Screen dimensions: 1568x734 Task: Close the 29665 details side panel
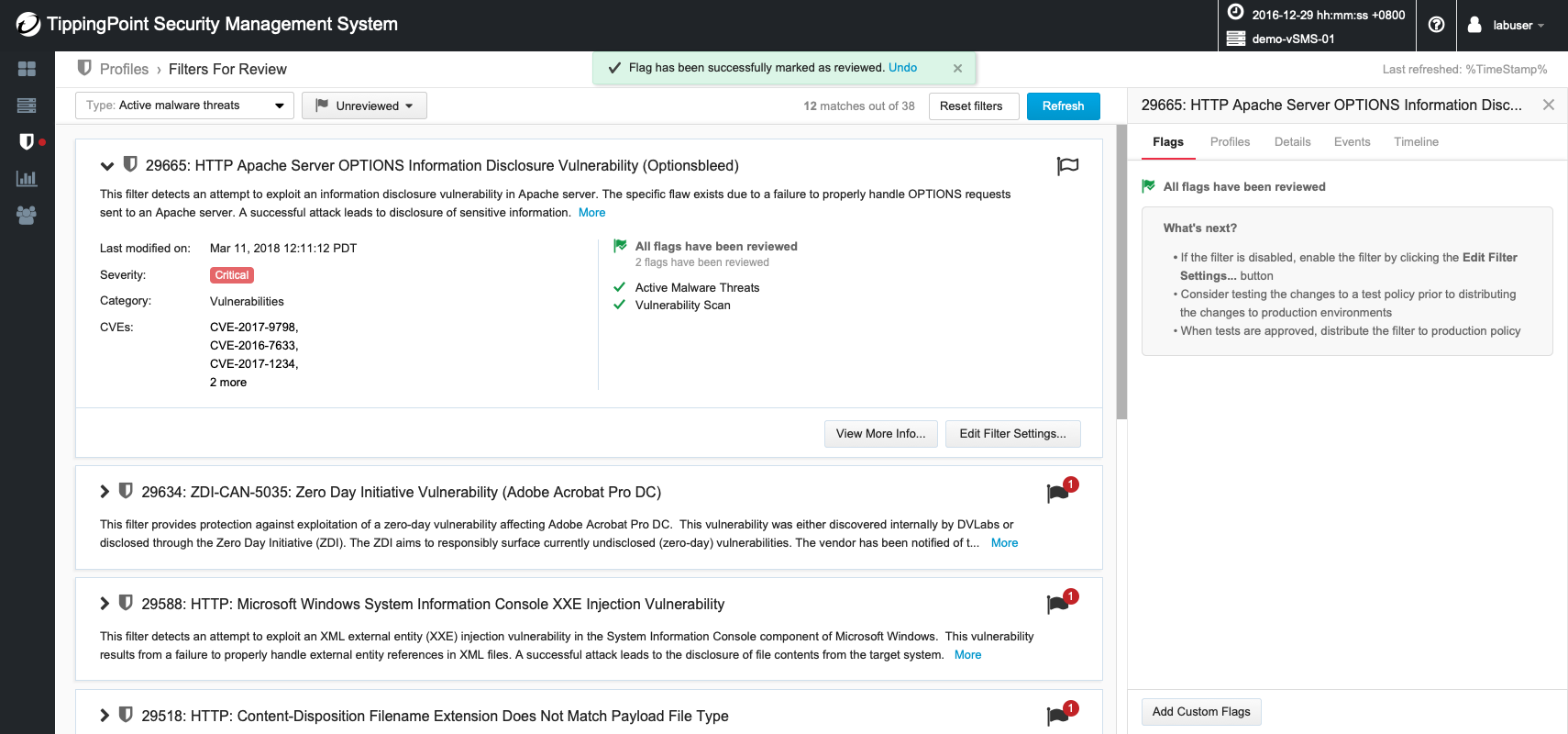[x=1549, y=105]
